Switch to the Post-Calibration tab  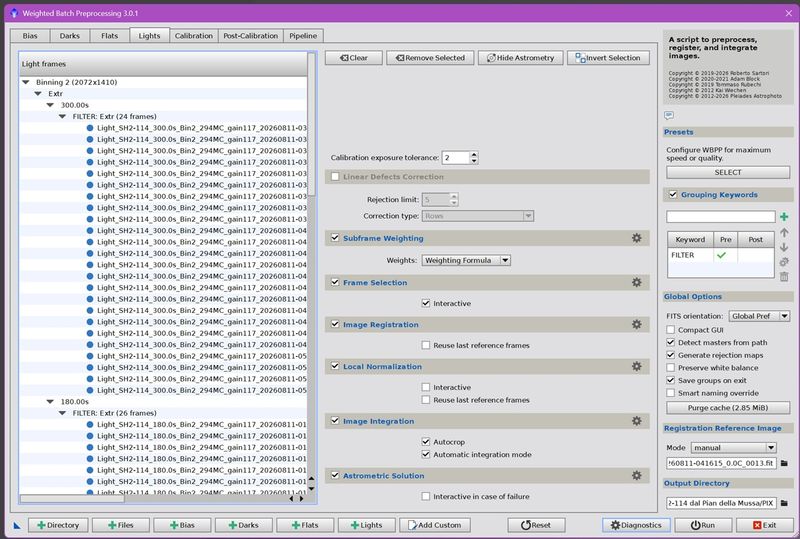pos(251,36)
